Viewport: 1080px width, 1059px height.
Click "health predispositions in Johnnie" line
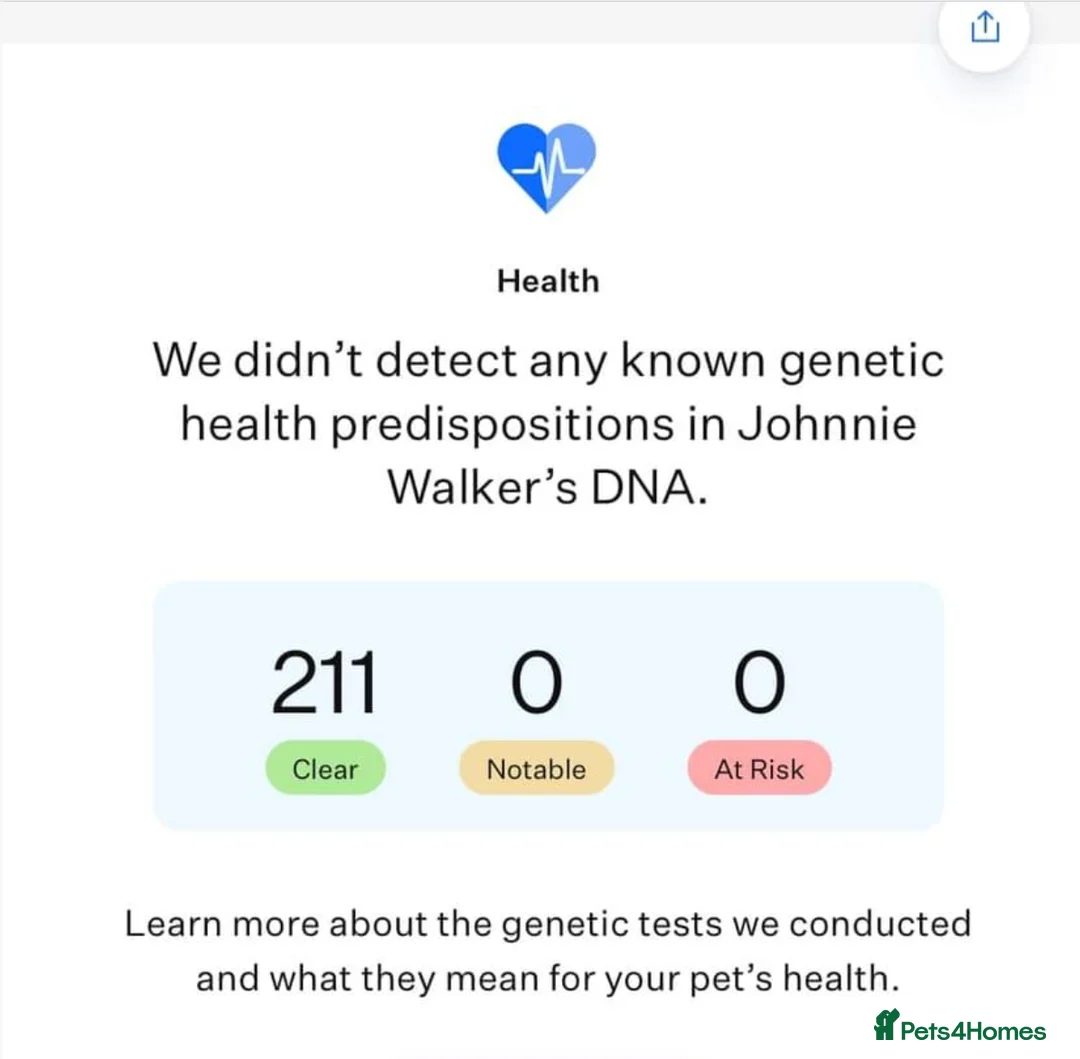548,424
